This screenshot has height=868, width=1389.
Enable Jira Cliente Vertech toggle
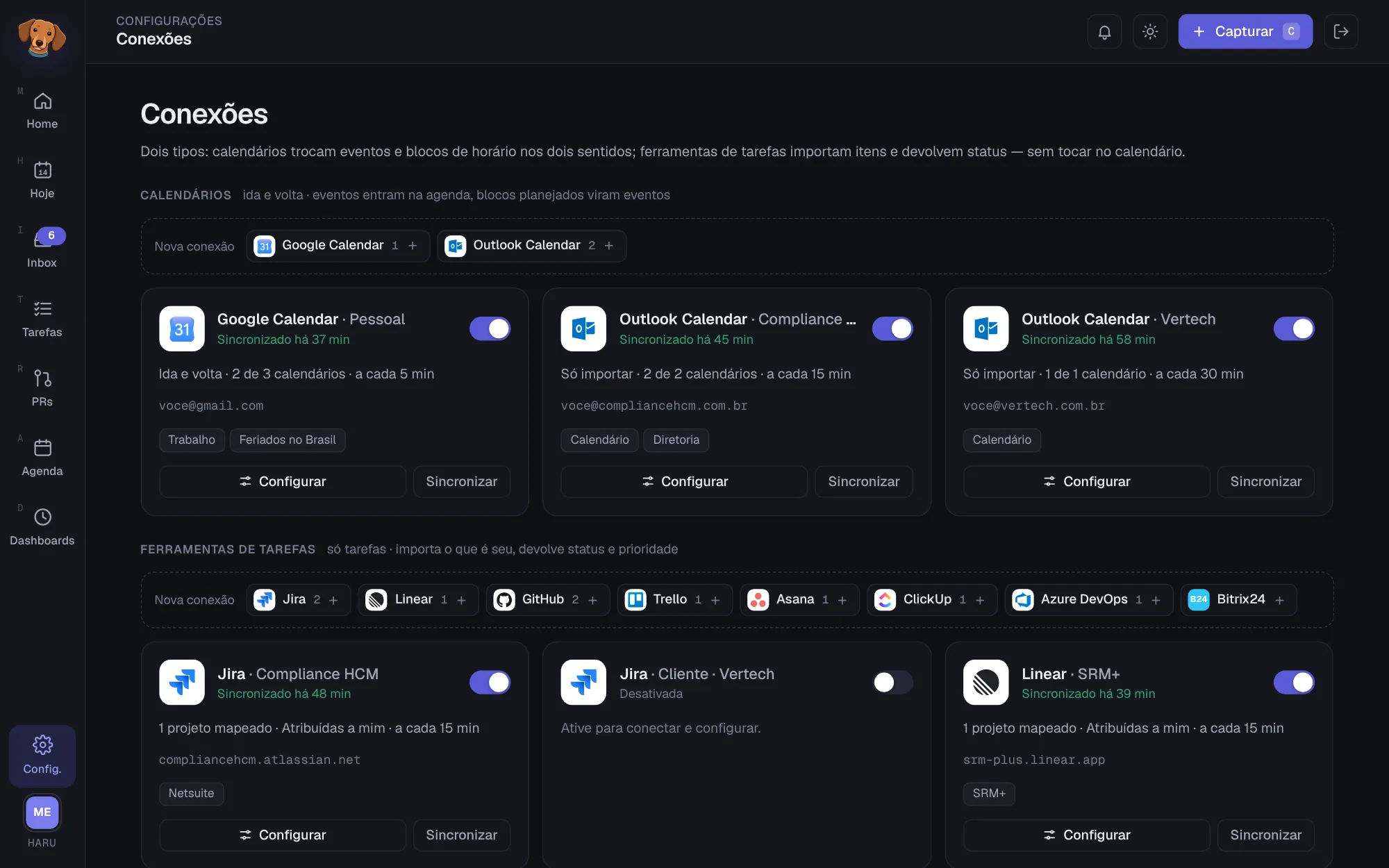(x=892, y=682)
